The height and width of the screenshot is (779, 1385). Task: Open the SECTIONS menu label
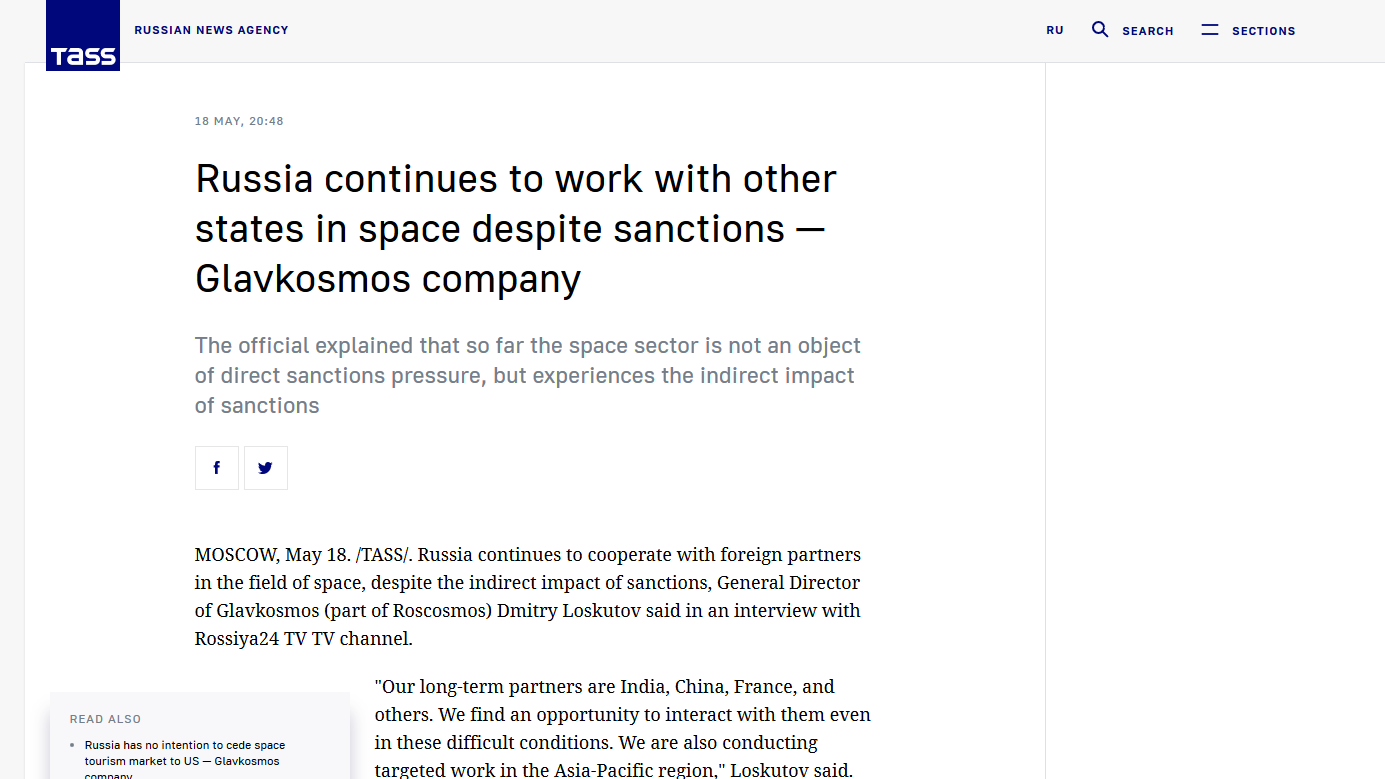pyautogui.click(x=1264, y=31)
